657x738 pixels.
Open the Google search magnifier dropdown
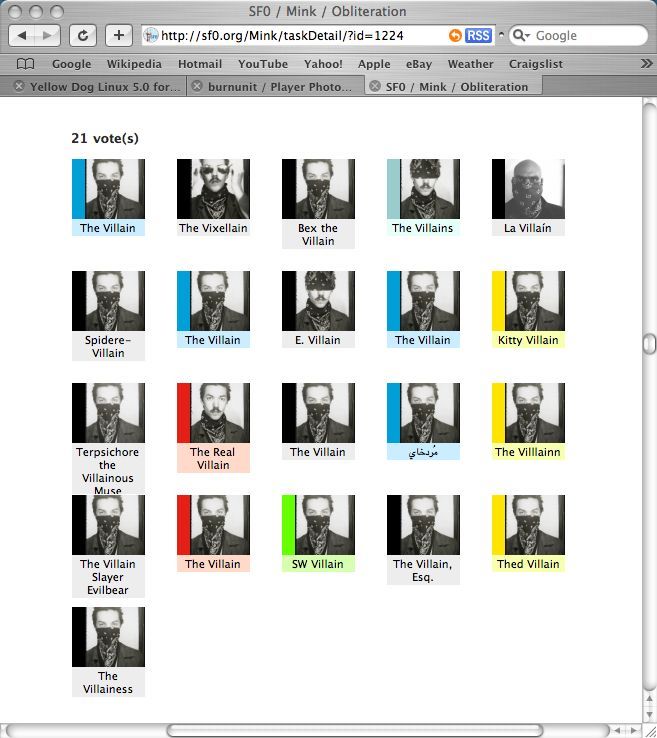(521, 35)
